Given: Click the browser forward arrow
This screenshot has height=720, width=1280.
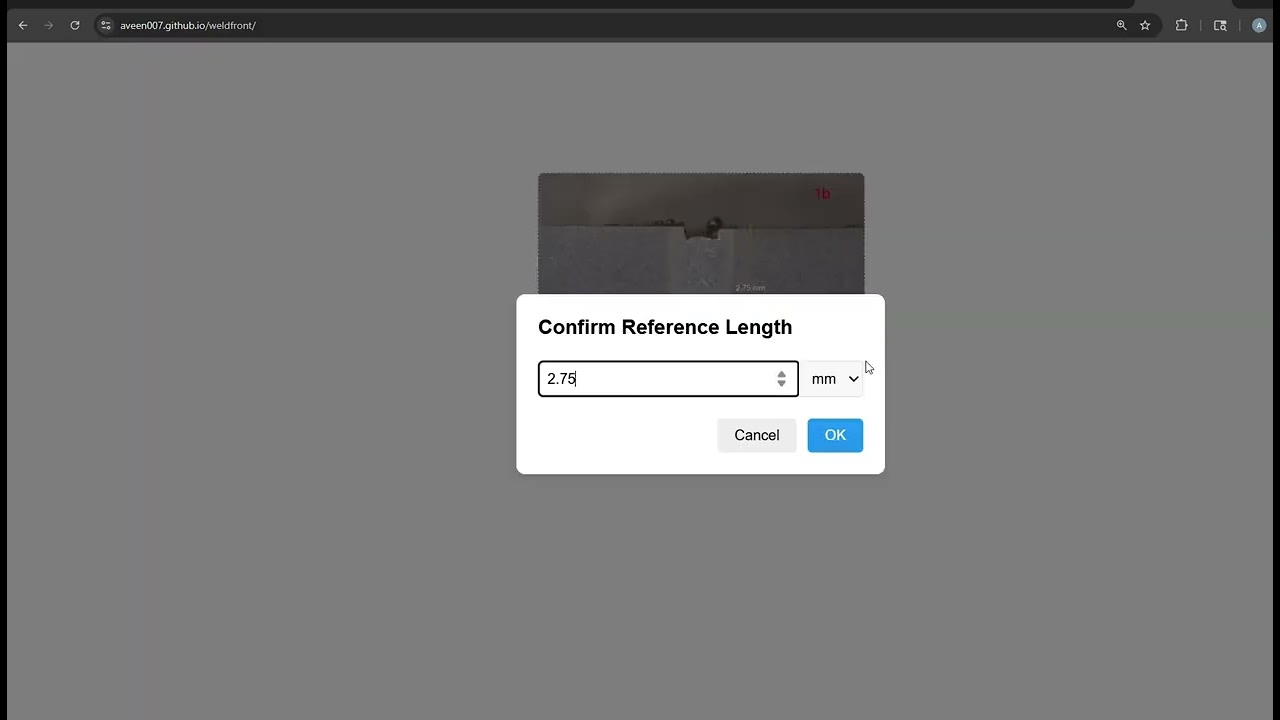Looking at the screenshot, I should 48,25.
